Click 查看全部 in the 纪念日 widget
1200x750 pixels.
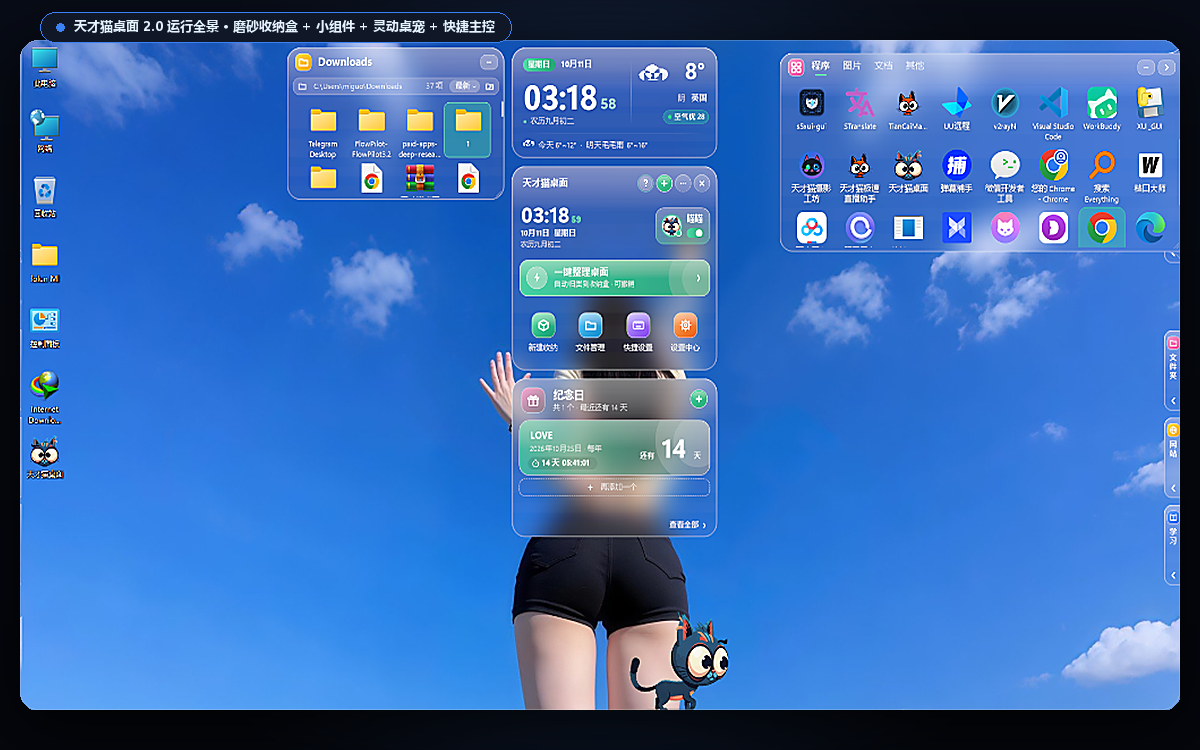coord(688,524)
